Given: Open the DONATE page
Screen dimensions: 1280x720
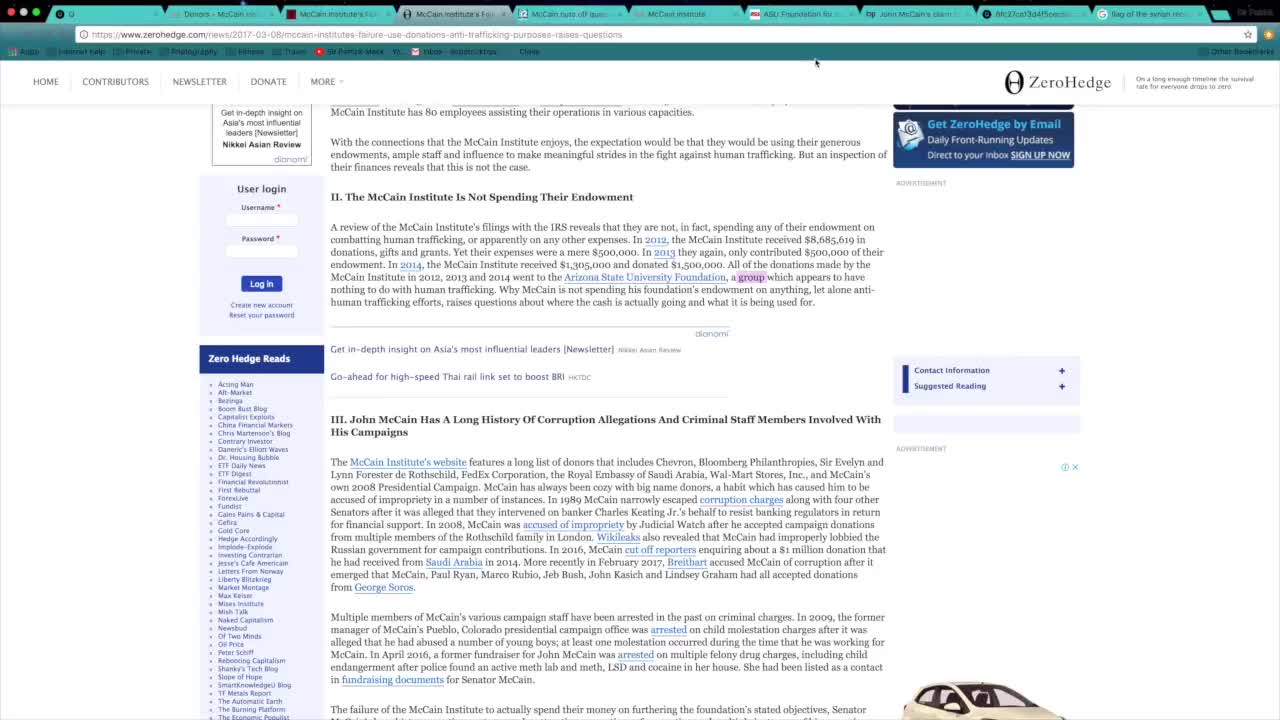Looking at the screenshot, I should tap(268, 82).
